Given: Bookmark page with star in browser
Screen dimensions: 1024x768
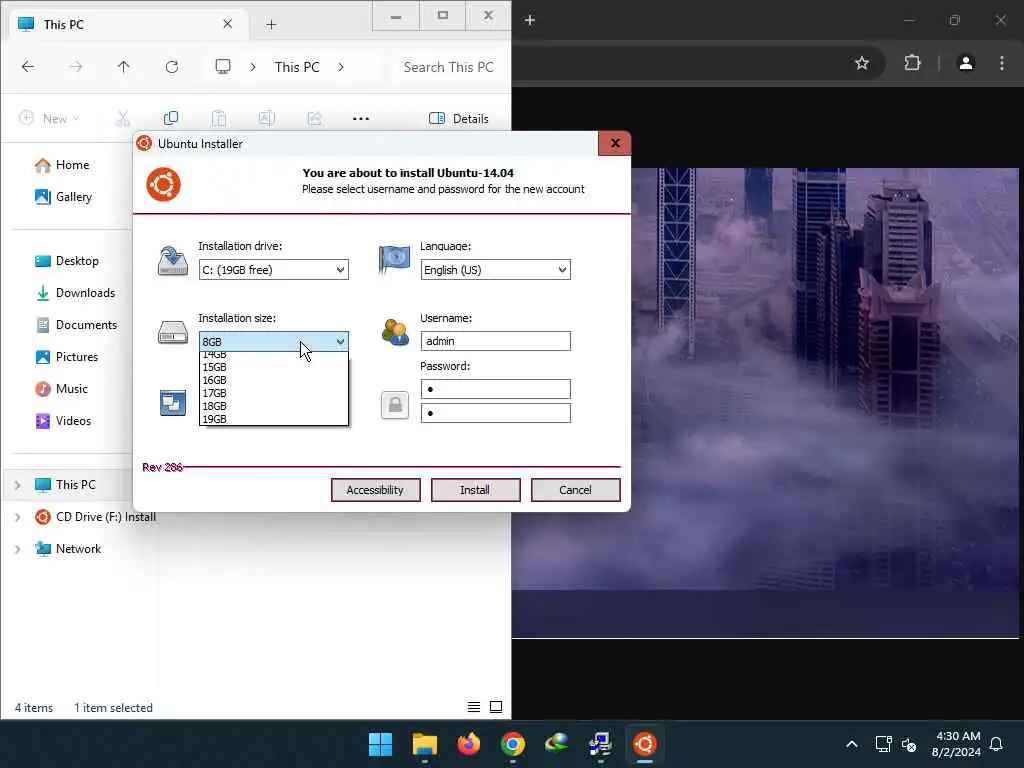Looking at the screenshot, I should pos(862,63).
